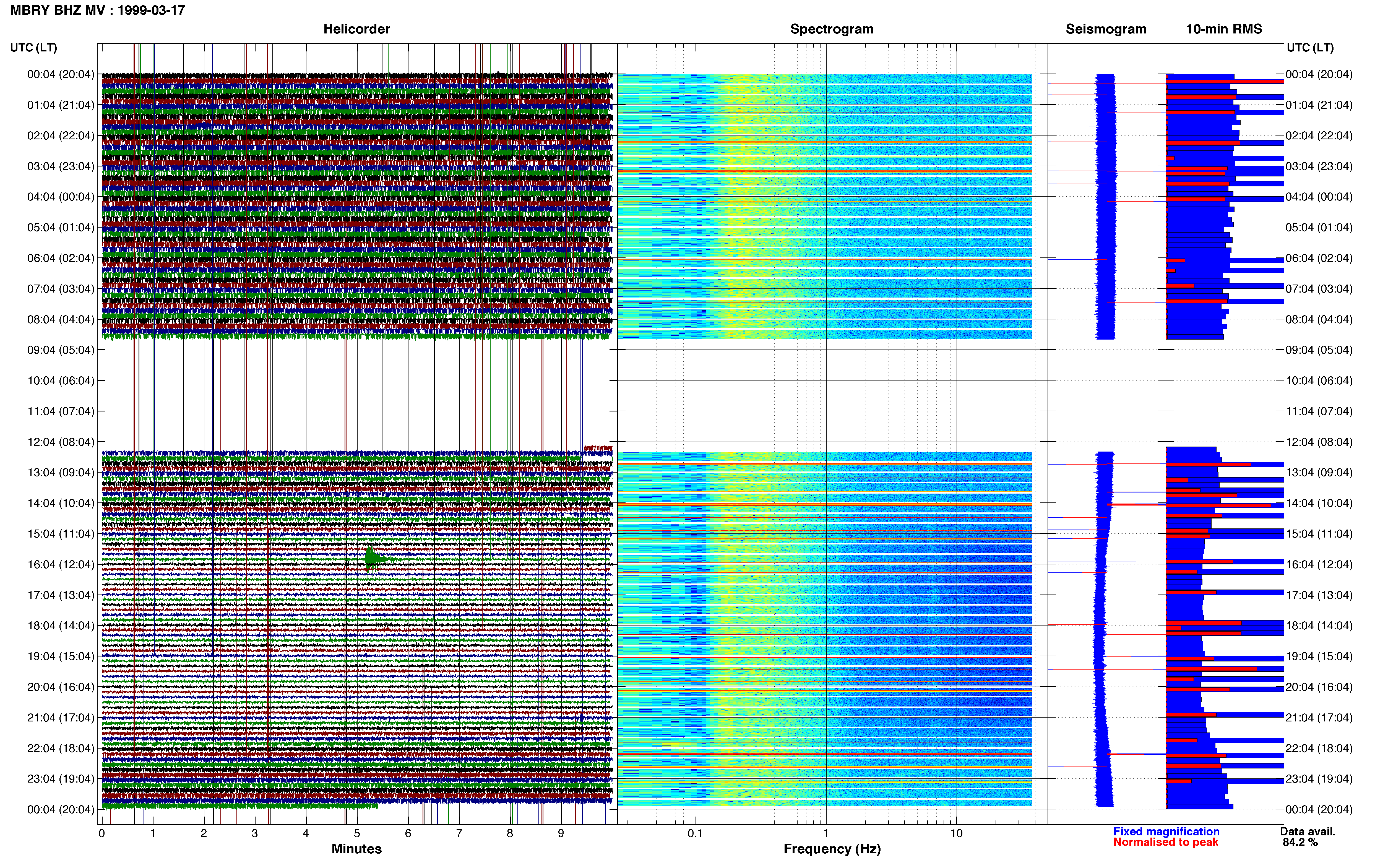Screen dimensions: 1388x868
Task: Click the 'Normalised to peak' legend text
Action: 1165,842
